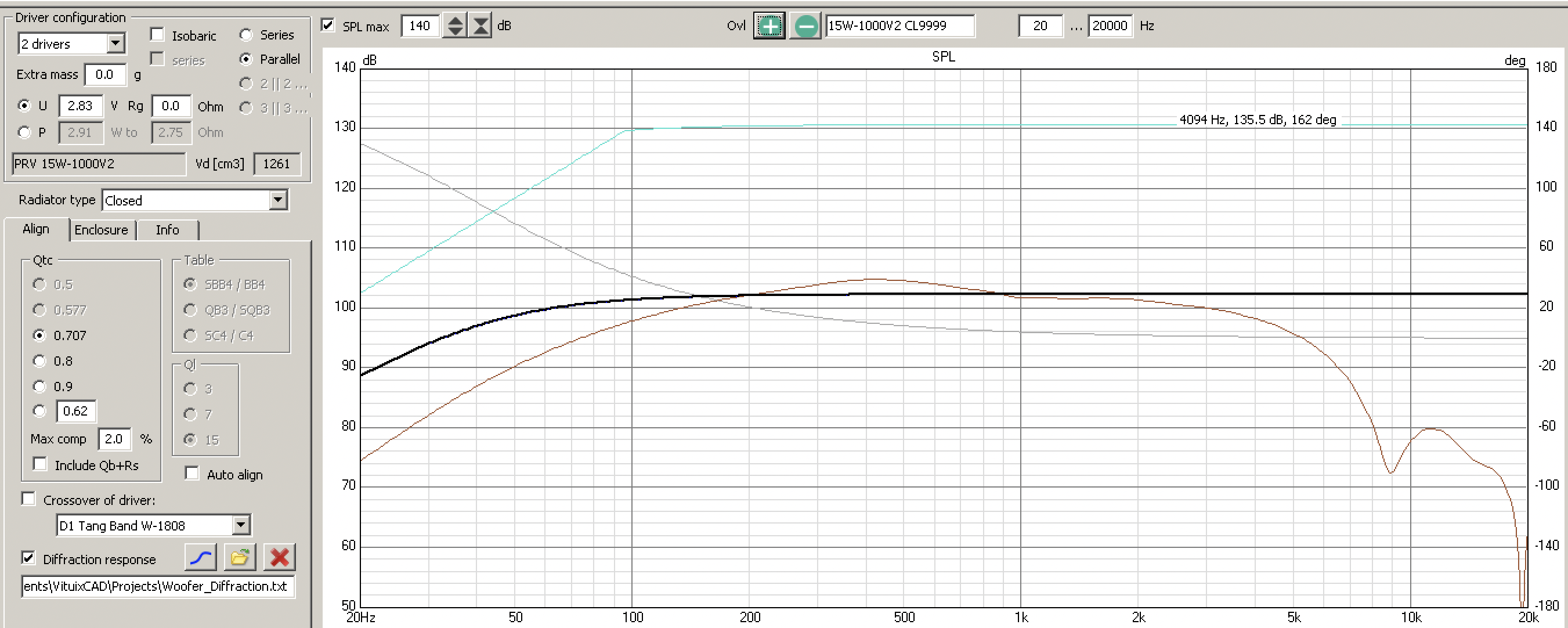Click the Extra mass input field
This screenshot has width=1568, height=628.
[105, 75]
